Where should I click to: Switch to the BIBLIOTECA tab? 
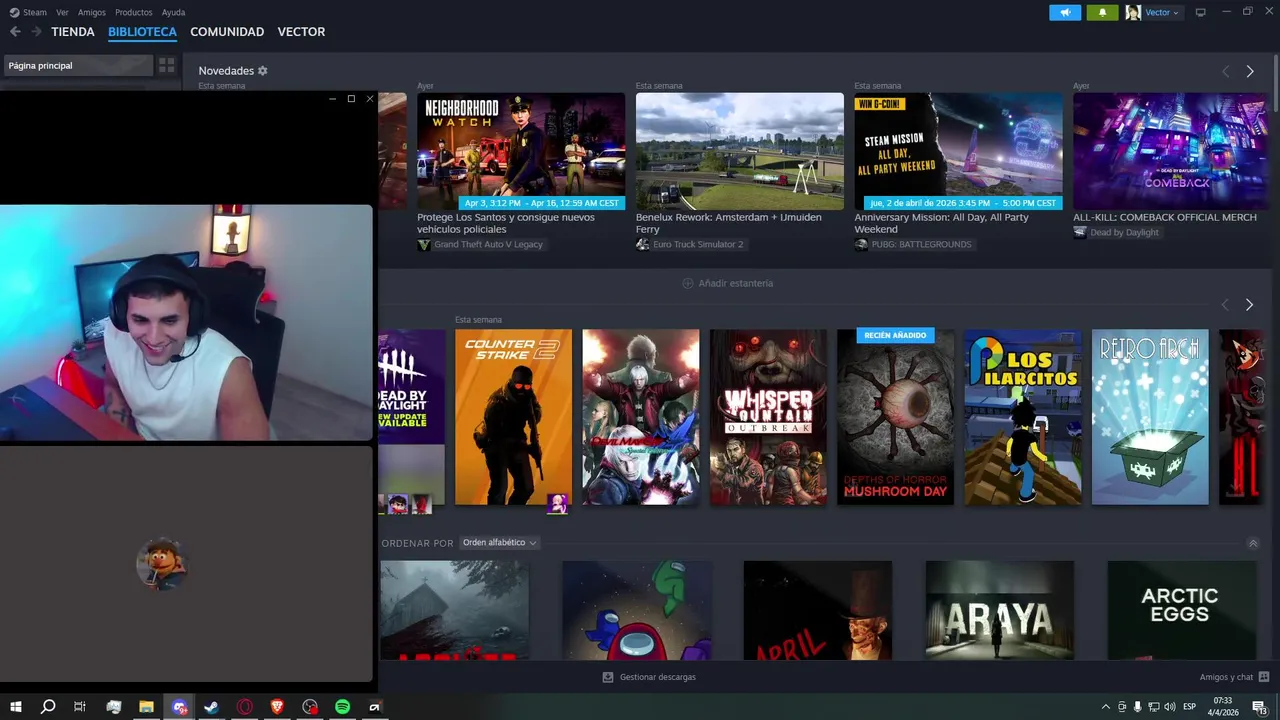[142, 32]
